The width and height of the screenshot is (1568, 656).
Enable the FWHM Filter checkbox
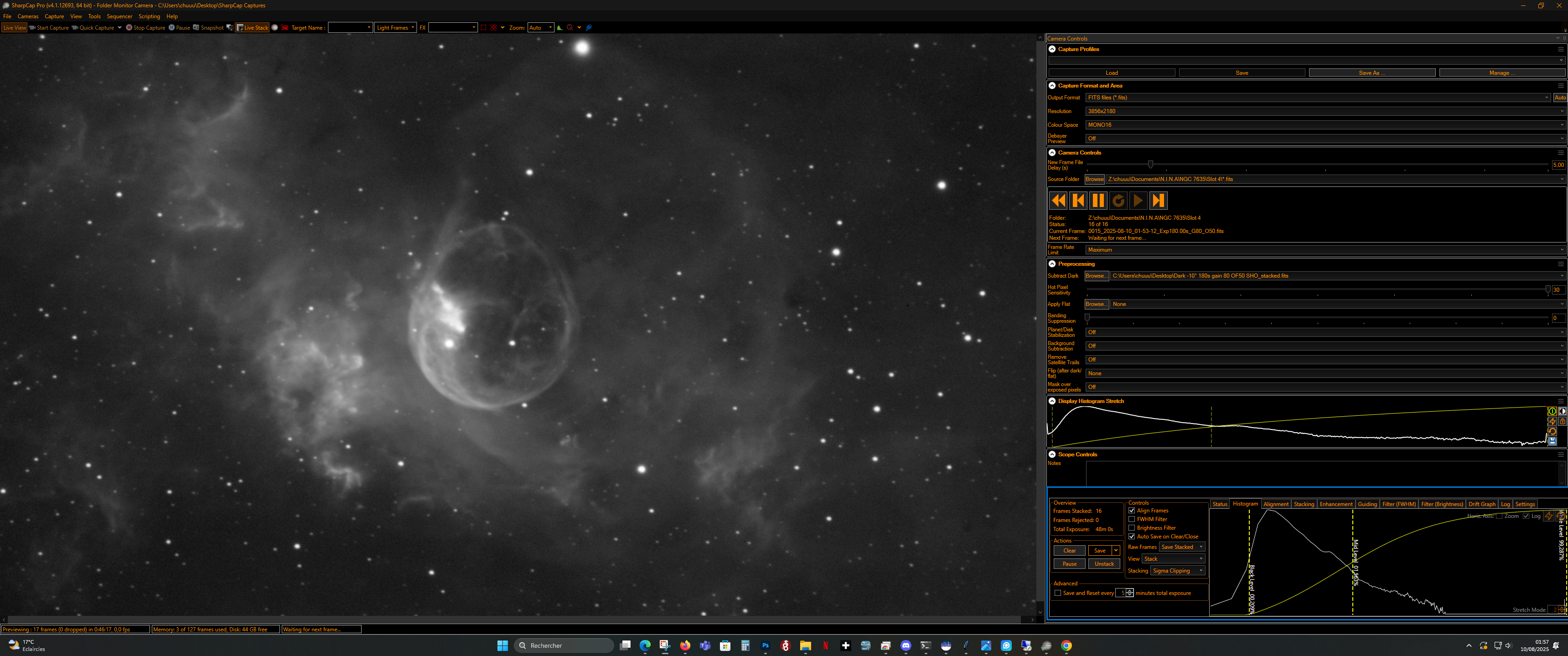coord(1132,519)
